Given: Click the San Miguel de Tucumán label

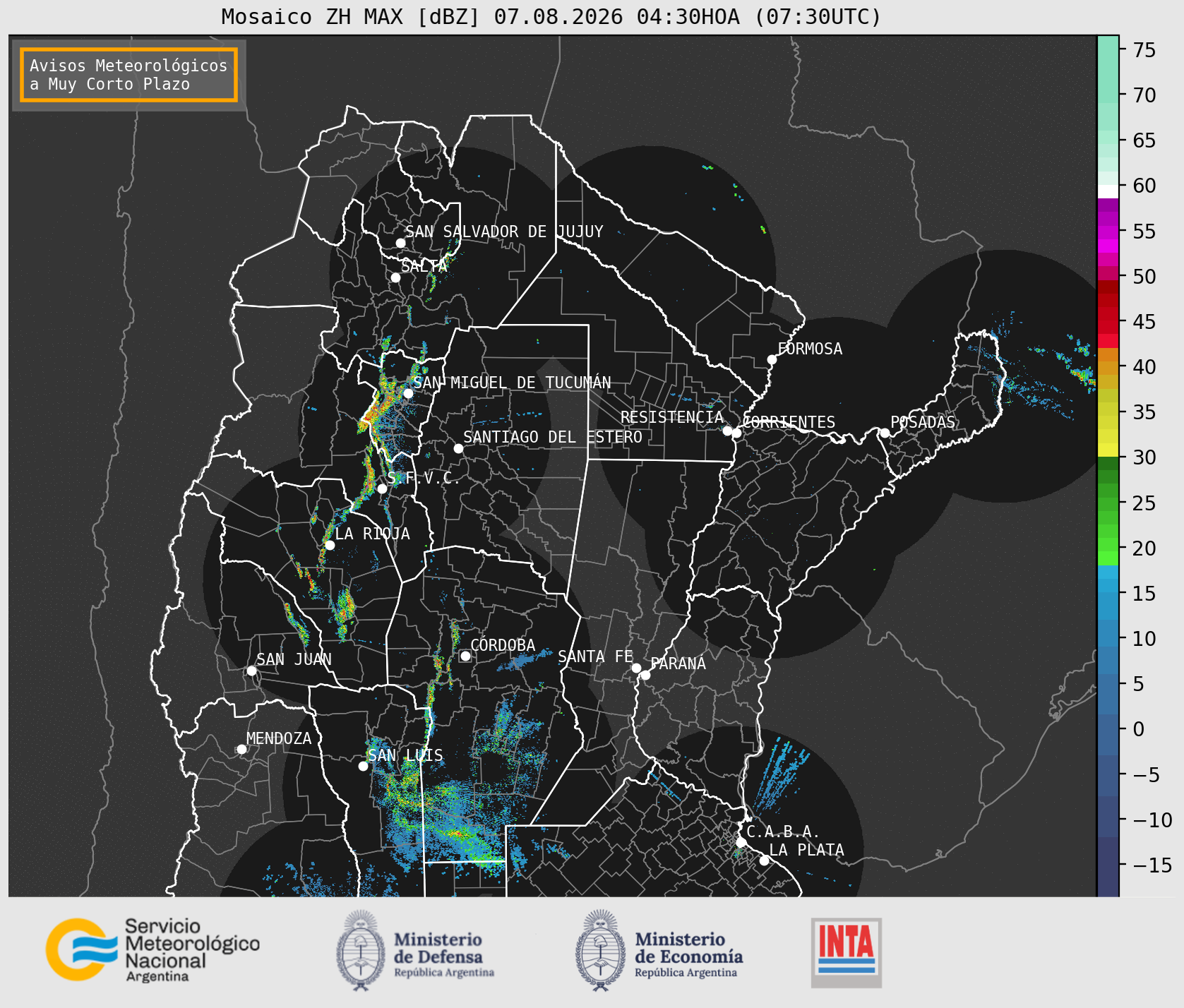Looking at the screenshot, I should 512,383.
